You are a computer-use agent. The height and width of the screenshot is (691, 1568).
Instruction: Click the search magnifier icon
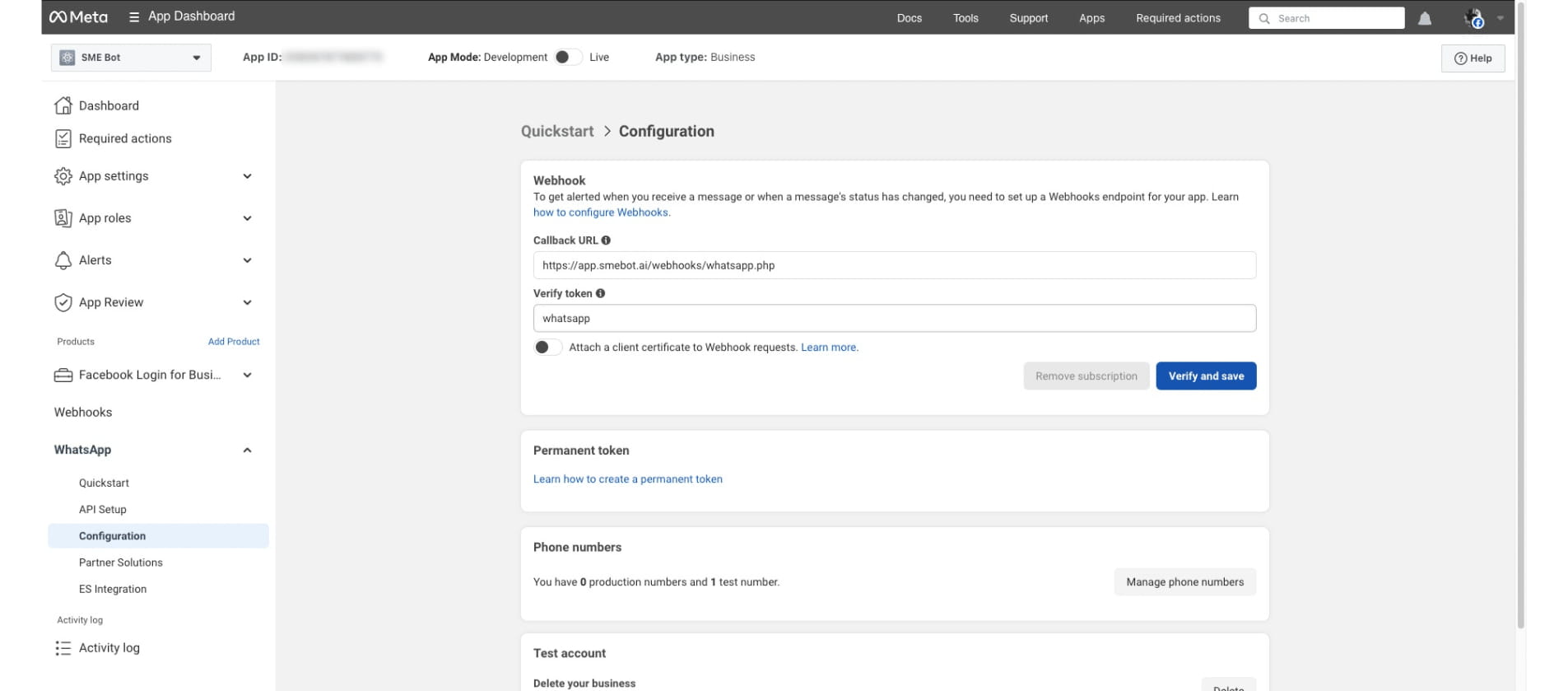click(1264, 18)
